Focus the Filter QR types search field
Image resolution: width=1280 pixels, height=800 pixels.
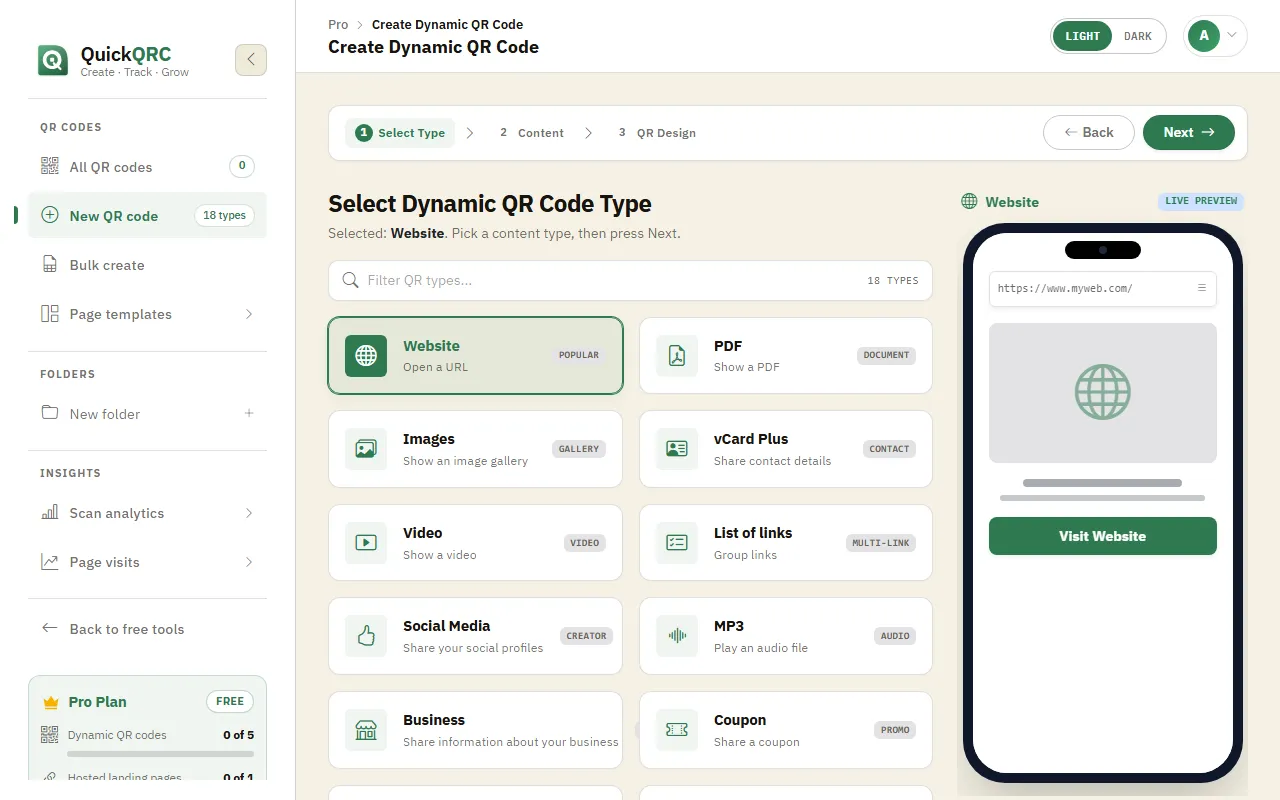[x=630, y=281]
